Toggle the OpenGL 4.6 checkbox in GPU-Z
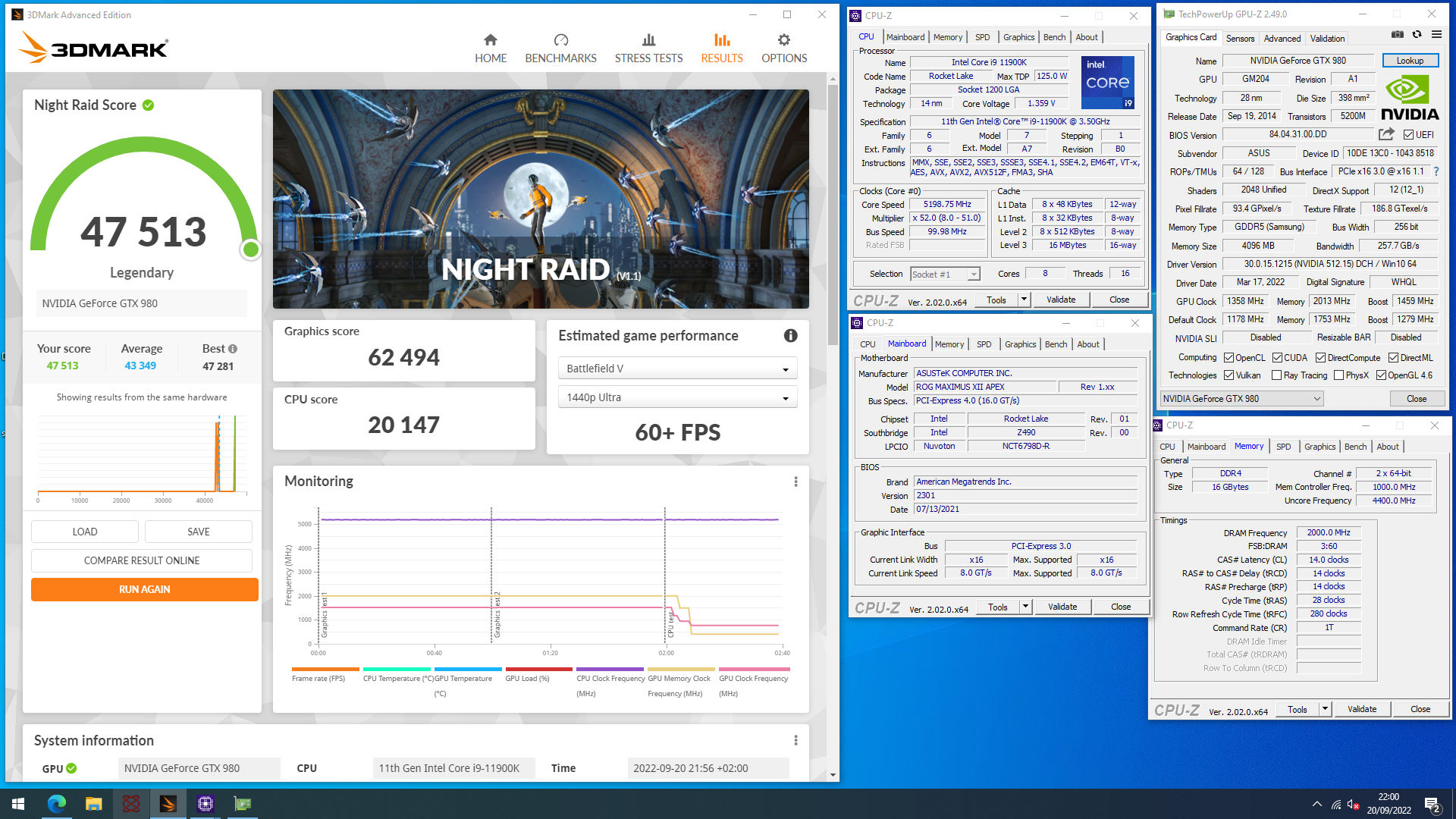The height and width of the screenshot is (819, 1456). click(x=1381, y=375)
